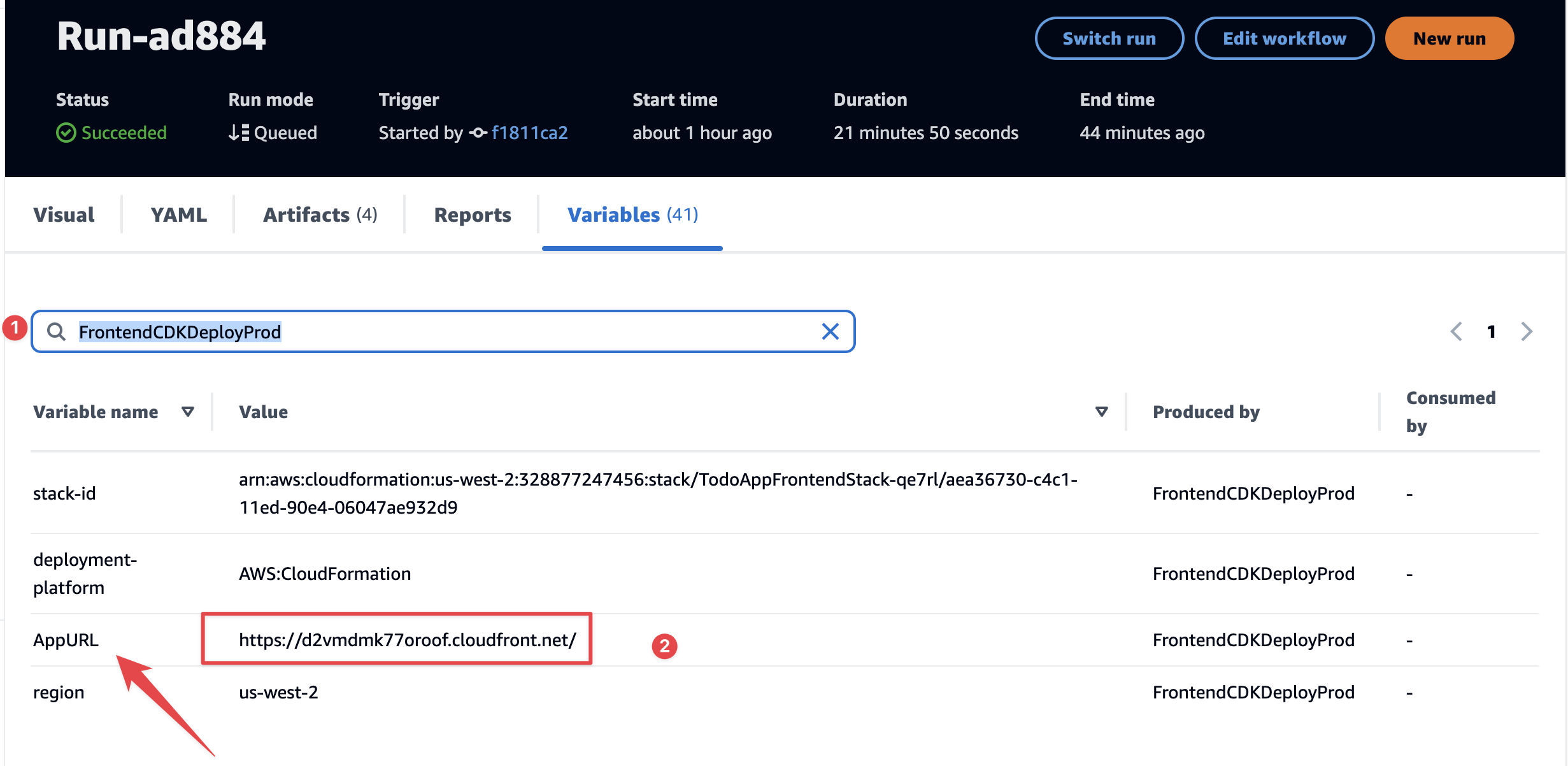This screenshot has height=766, width=1568.
Task: Sort by Value column arrow
Action: 1101,412
